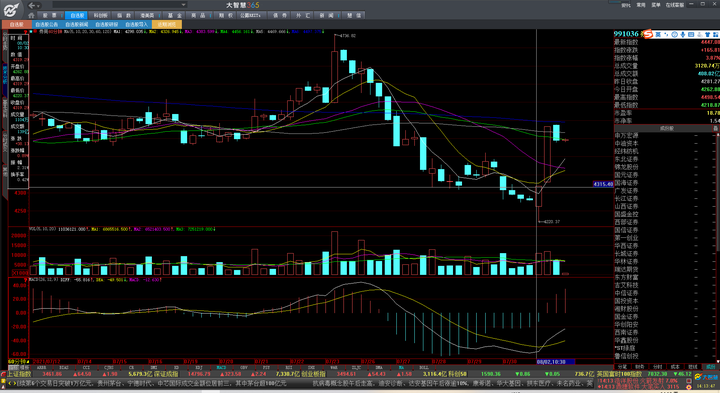Open the 期权 main tab
720x393 pixels.
coord(225,15)
